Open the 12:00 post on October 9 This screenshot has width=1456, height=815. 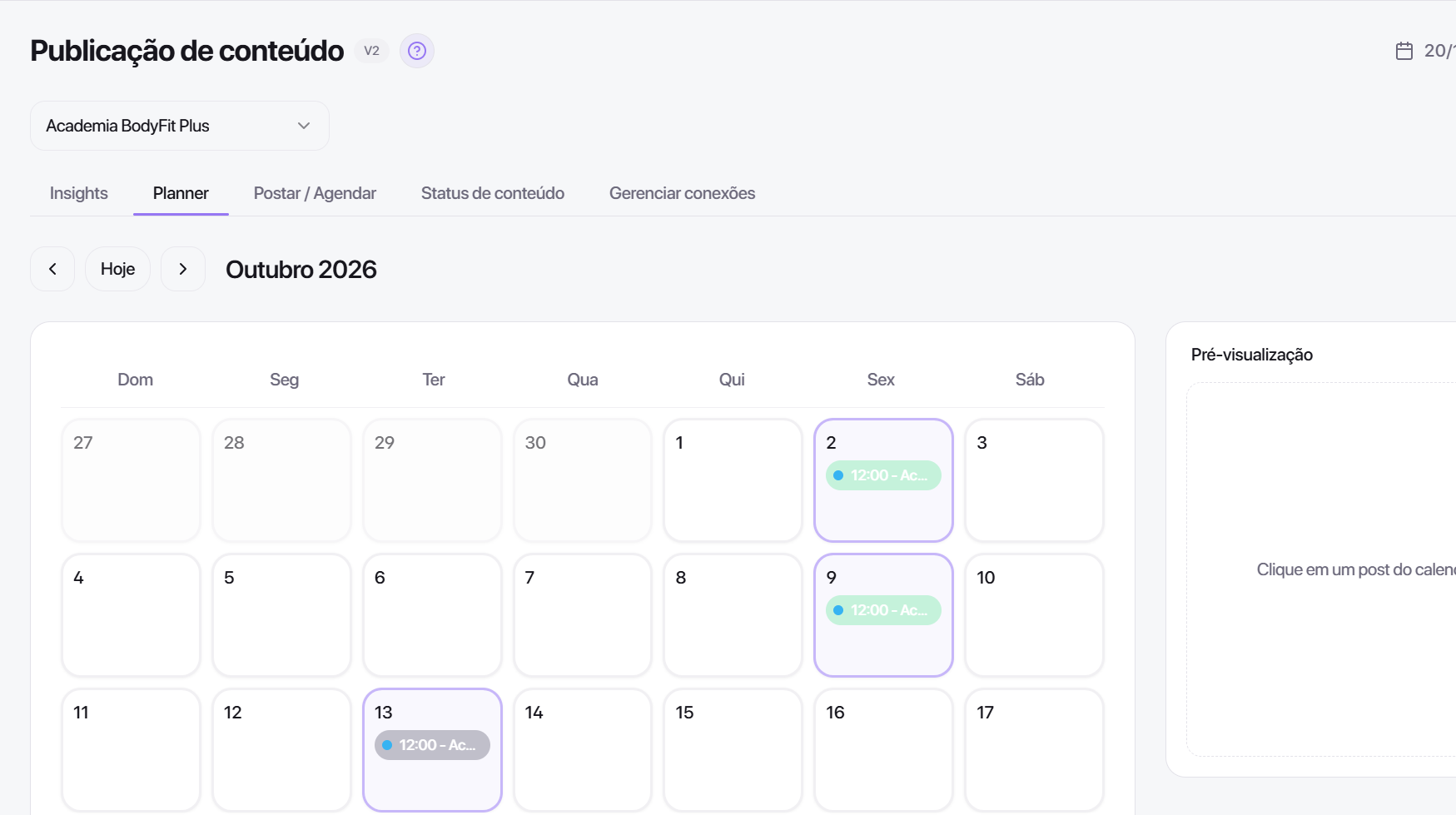883,610
